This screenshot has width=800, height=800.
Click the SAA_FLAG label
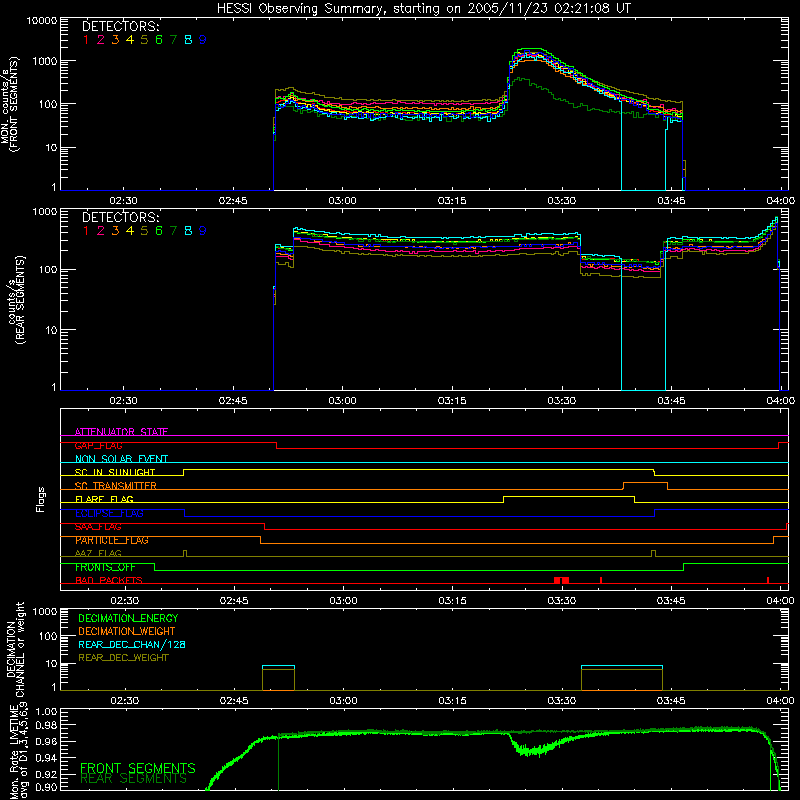pos(98,527)
